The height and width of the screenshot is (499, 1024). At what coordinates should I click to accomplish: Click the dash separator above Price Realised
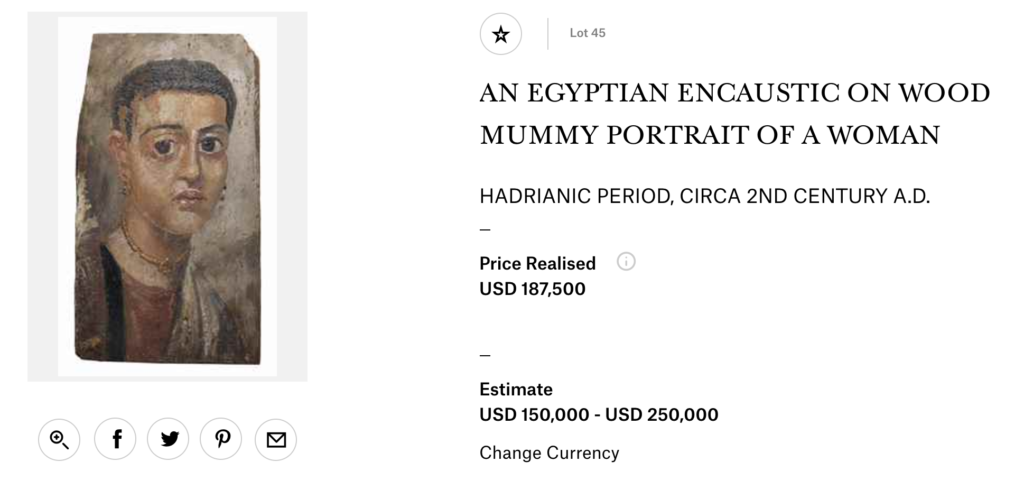coord(485,229)
